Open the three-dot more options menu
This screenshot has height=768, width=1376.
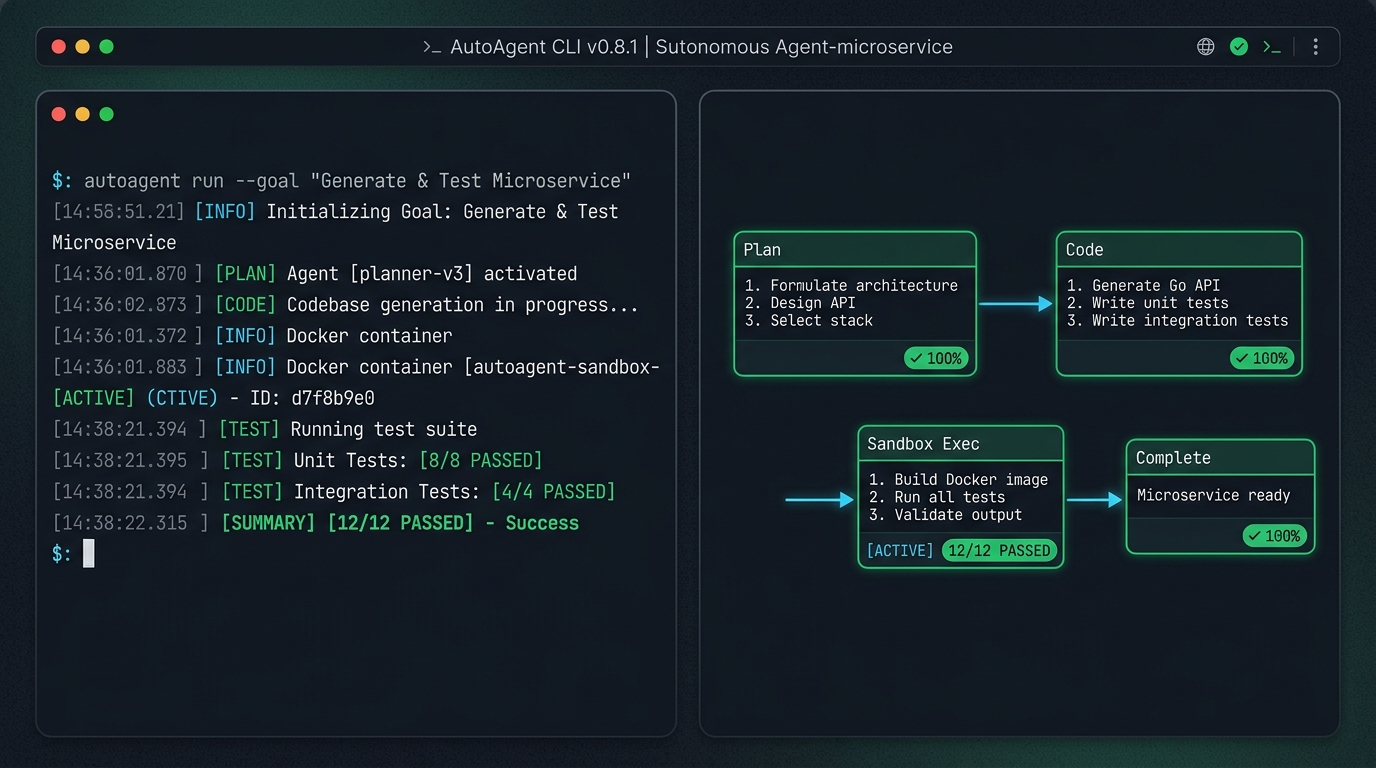point(1315,47)
